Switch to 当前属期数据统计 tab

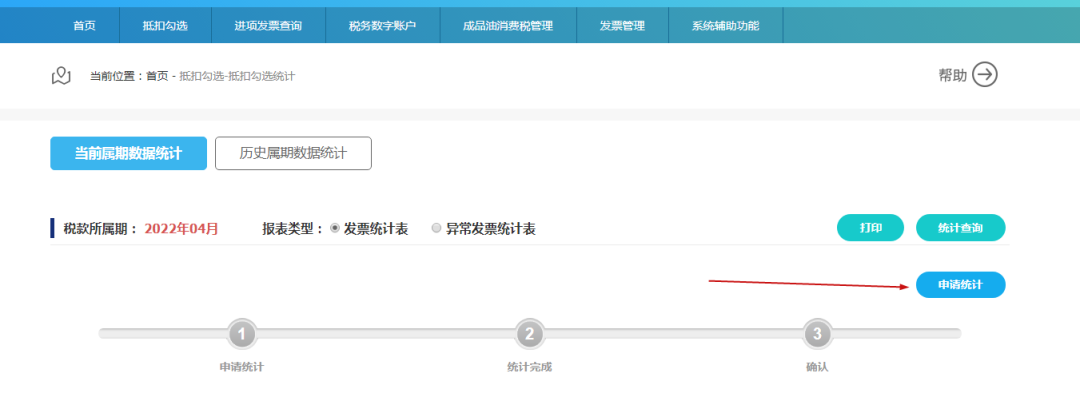click(128, 153)
